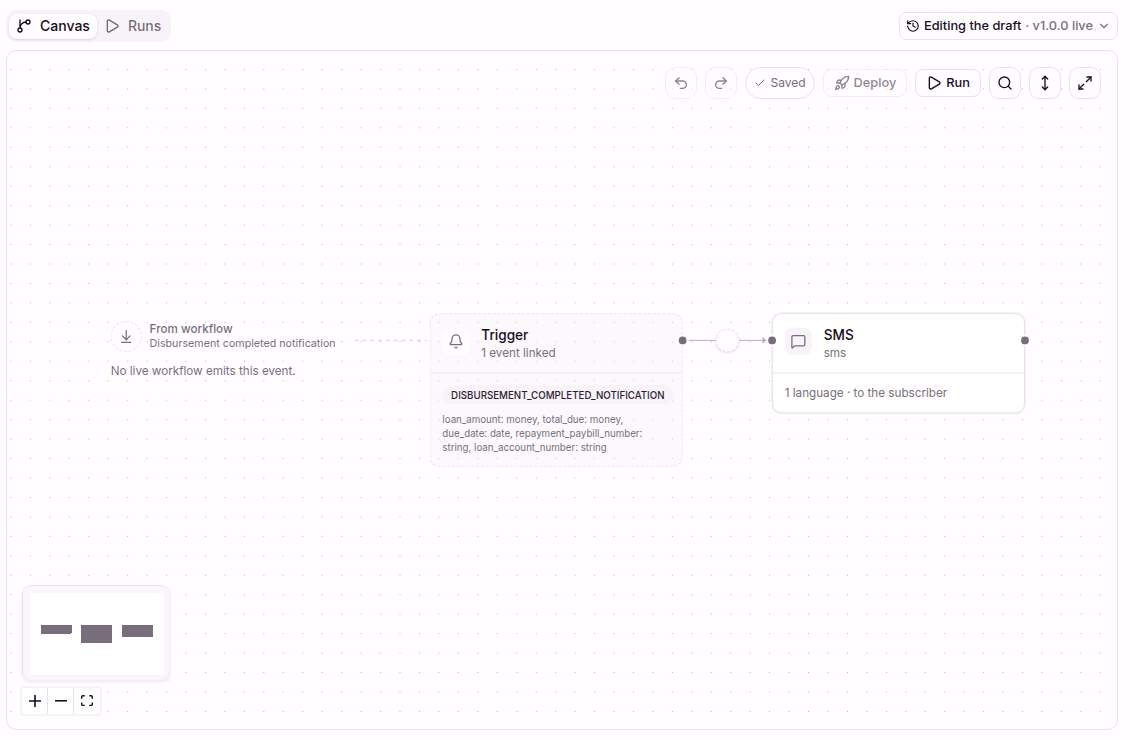Screen dimensions: 1130x740
Task: Zoom out with the minus button
Action: click(61, 701)
